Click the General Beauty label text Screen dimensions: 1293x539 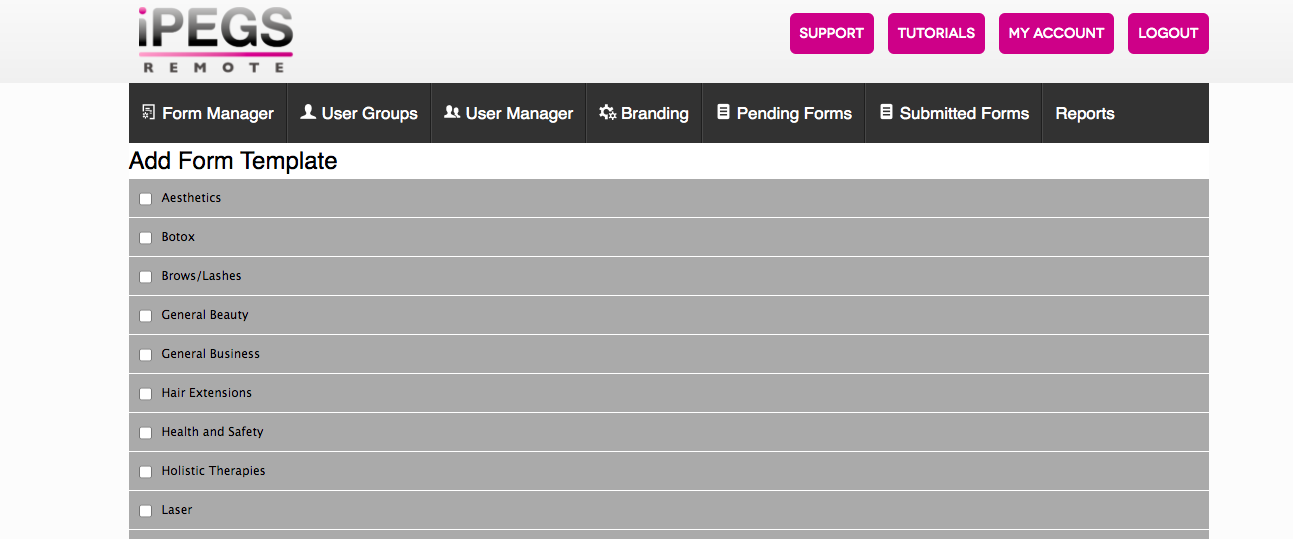point(205,315)
